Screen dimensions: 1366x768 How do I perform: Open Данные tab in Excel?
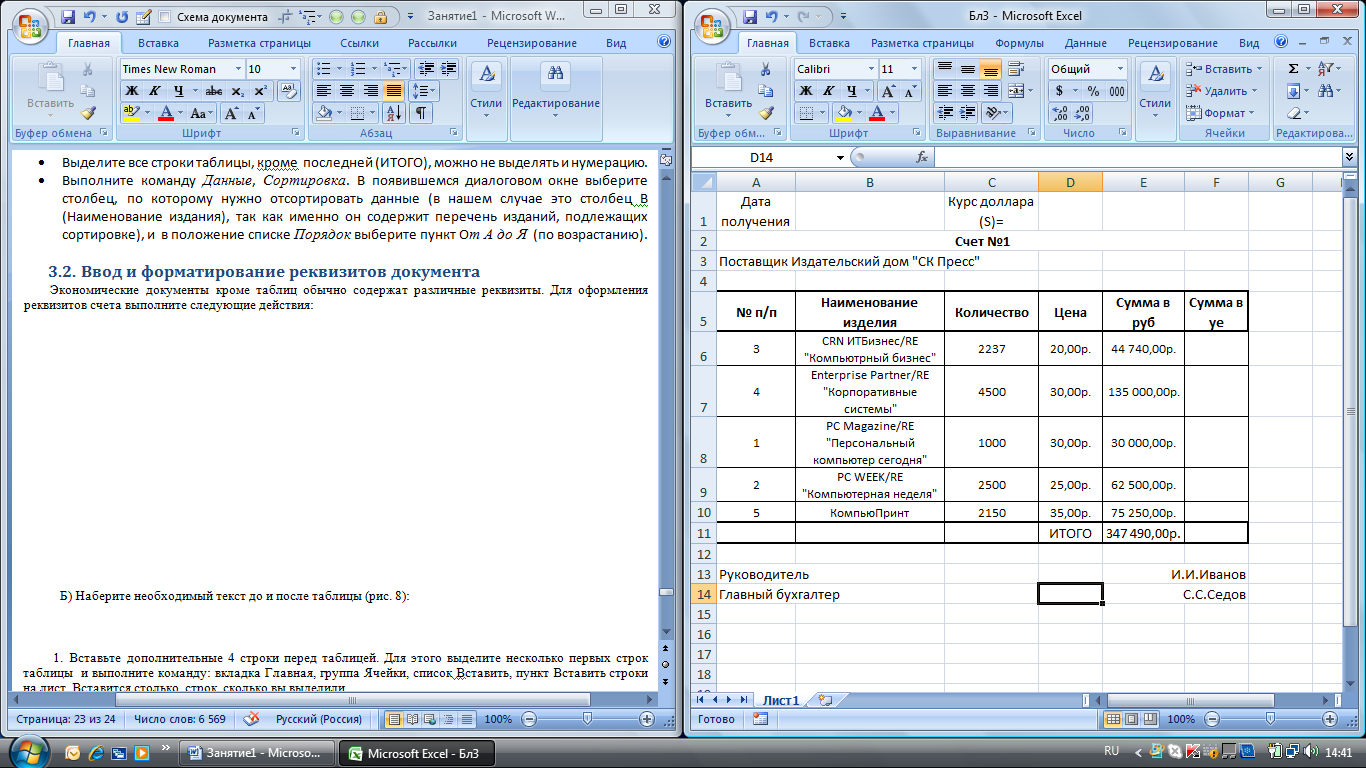coord(1085,43)
